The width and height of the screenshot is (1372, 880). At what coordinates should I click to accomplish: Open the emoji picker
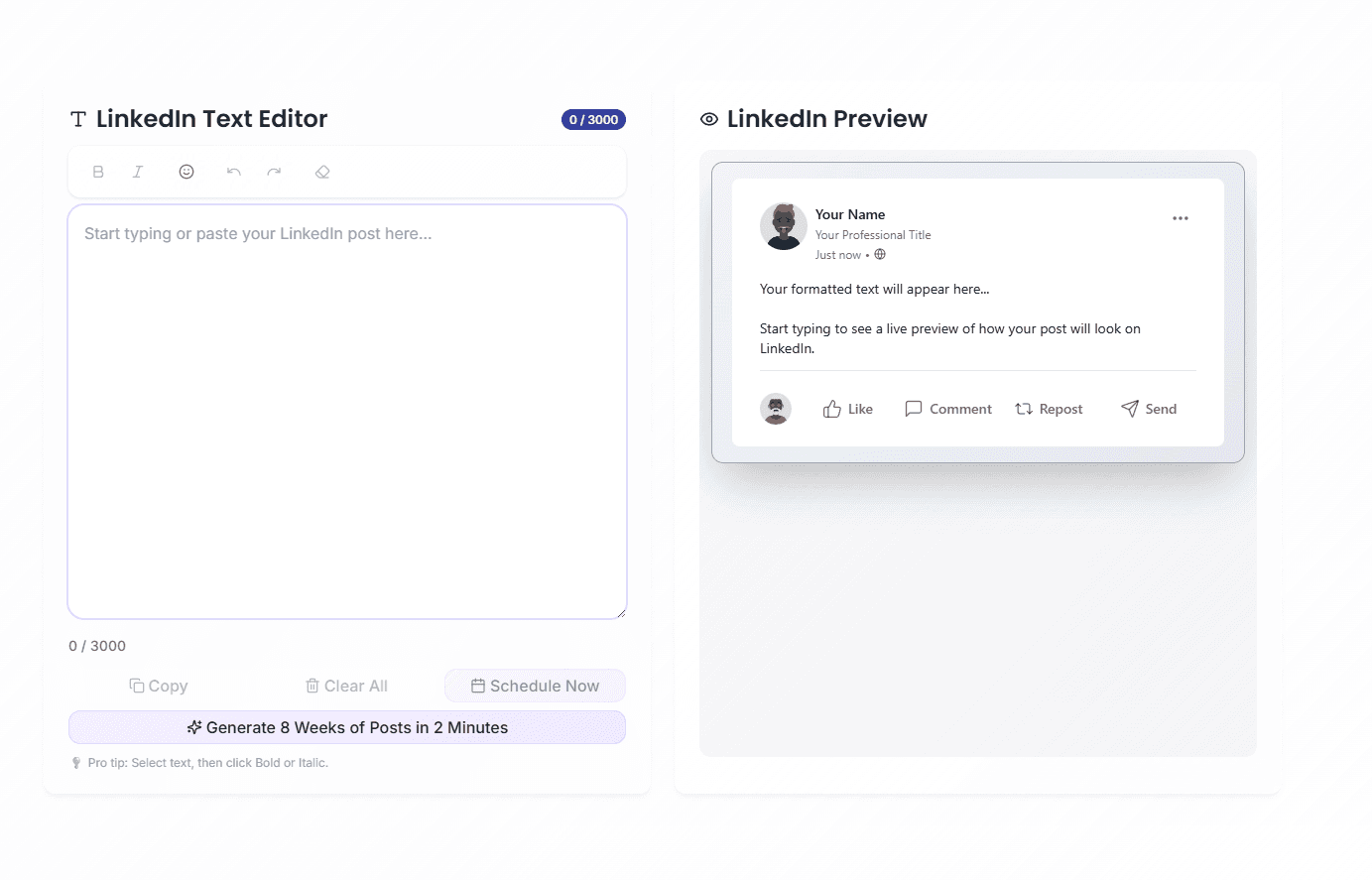[186, 171]
